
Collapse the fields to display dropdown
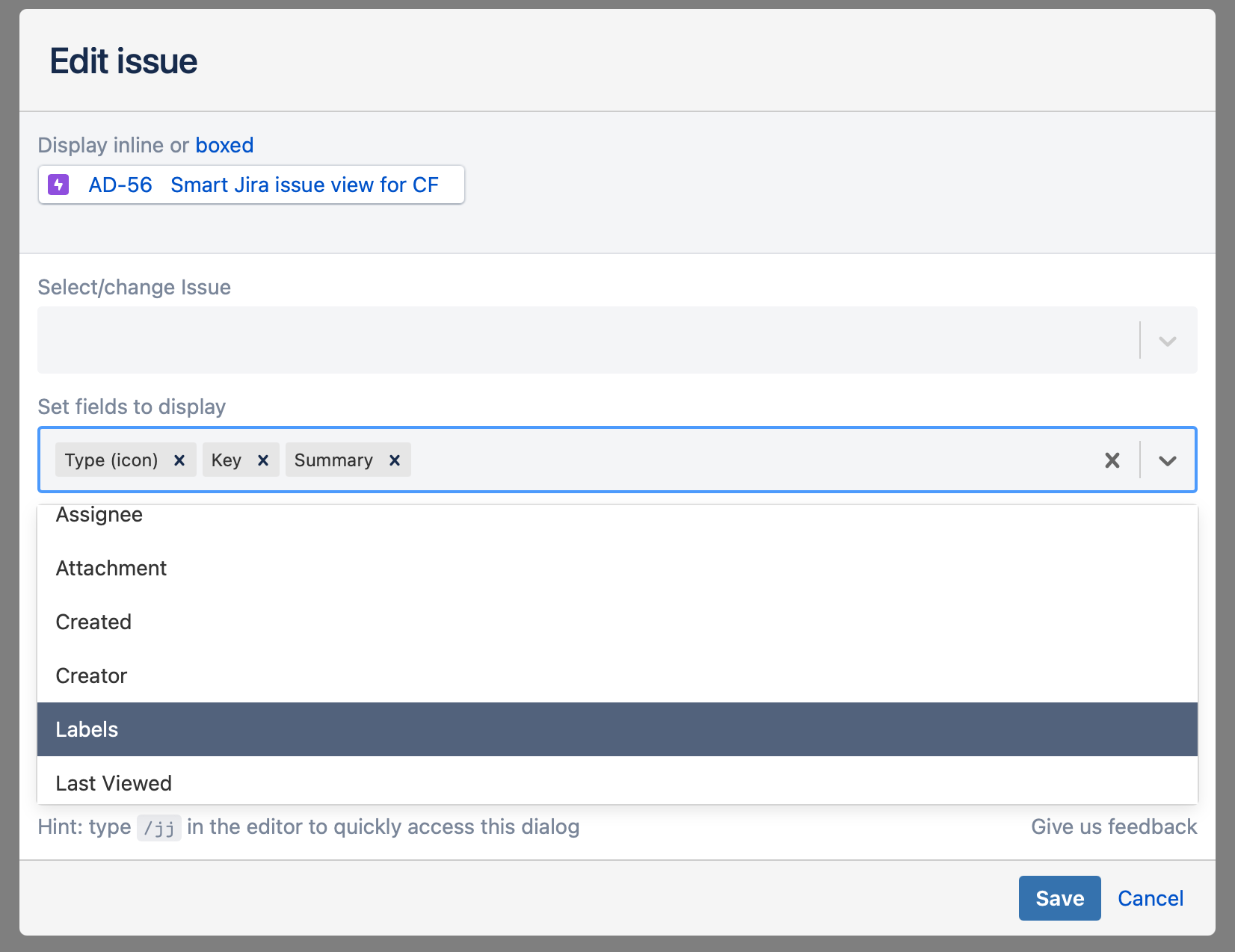coord(1168,460)
